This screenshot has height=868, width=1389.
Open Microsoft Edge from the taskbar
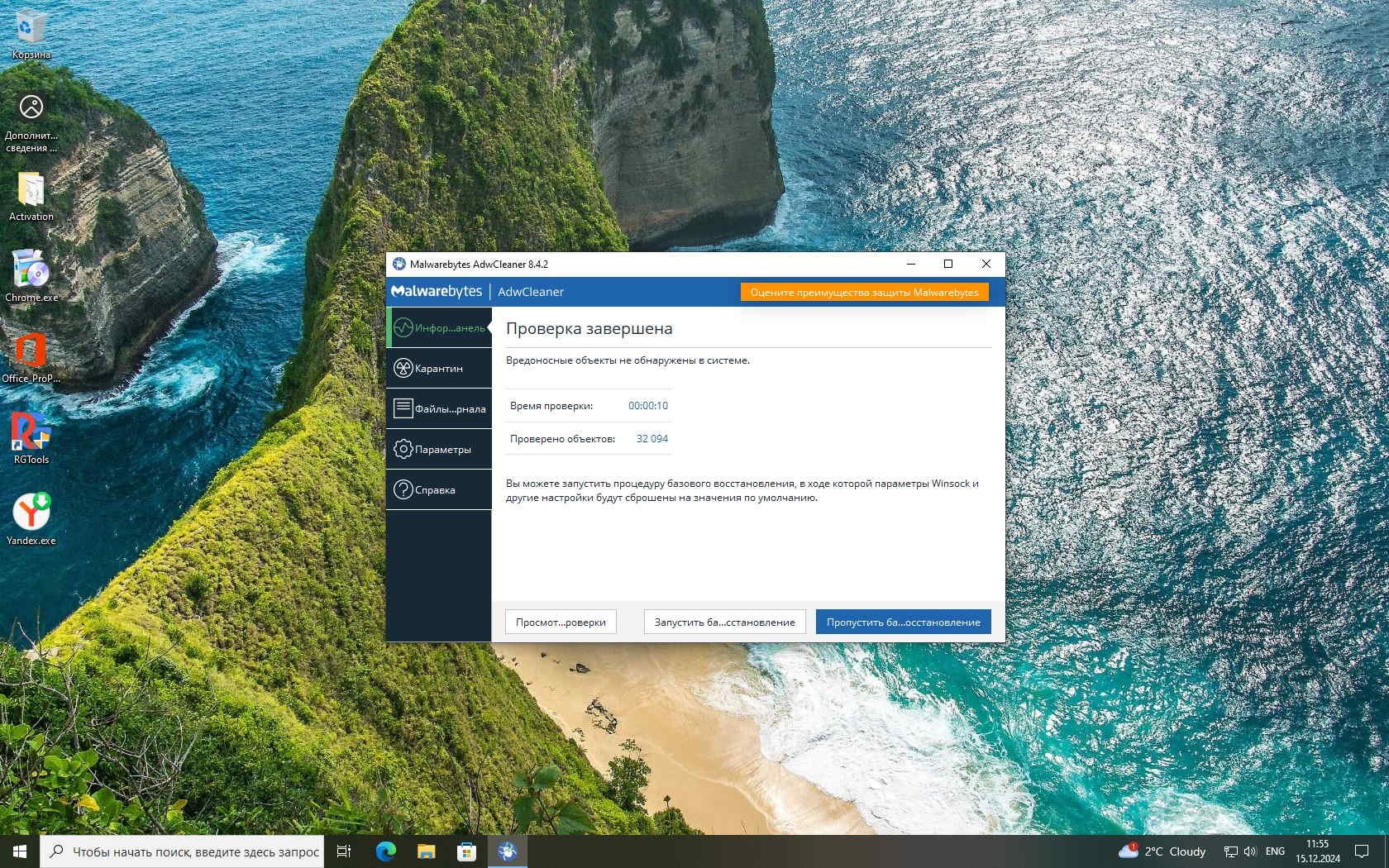tap(386, 851)
